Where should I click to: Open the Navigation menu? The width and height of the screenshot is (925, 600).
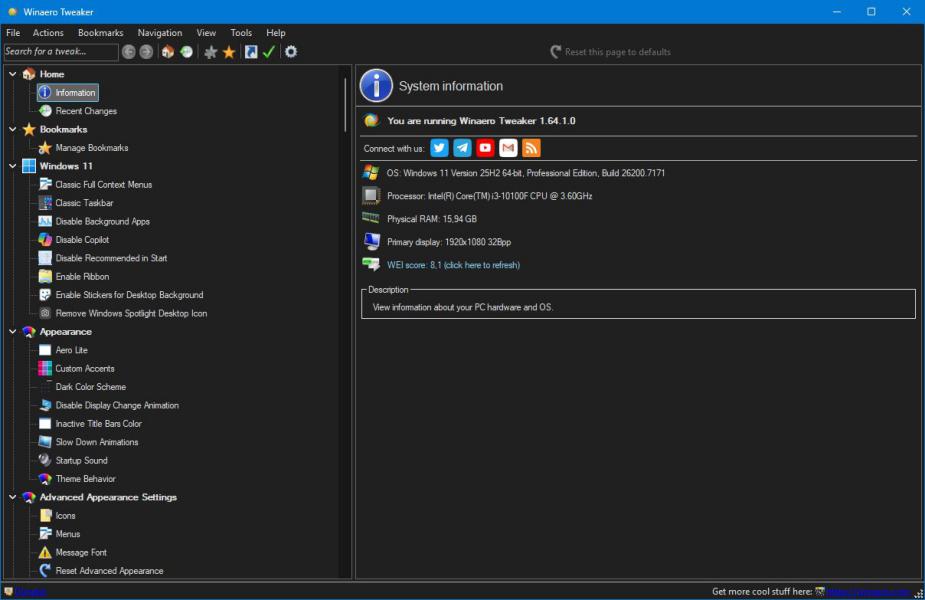coord(160,33)
